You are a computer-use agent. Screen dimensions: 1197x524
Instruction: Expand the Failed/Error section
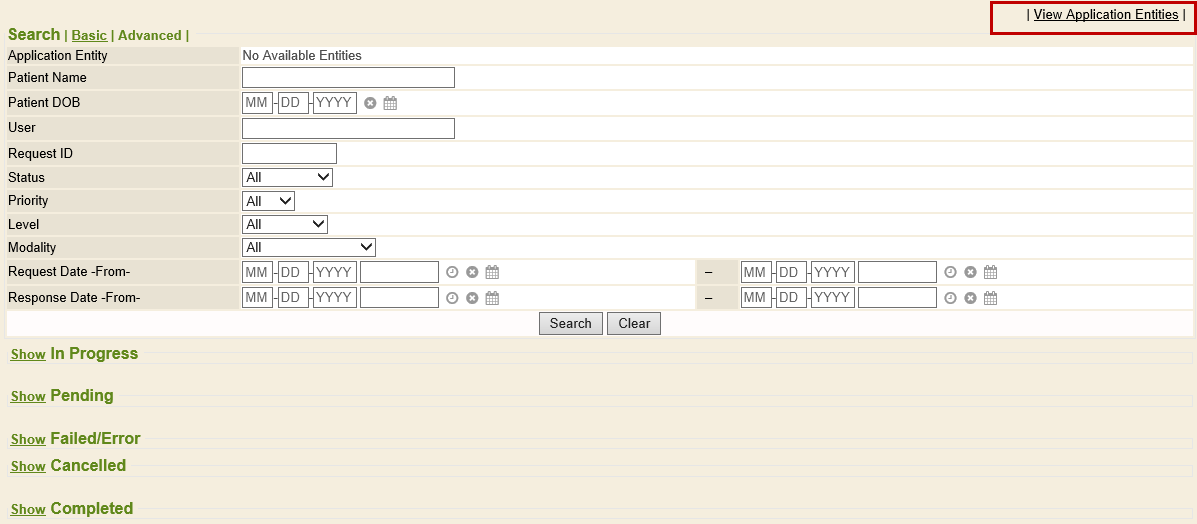[x=28, y=440]
